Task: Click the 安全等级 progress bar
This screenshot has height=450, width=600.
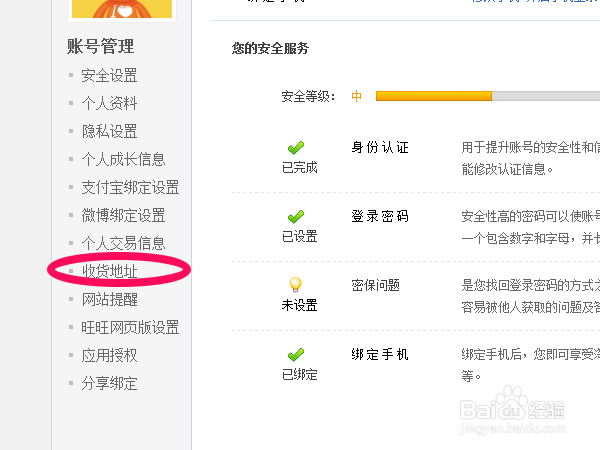Action: point(487,97)
